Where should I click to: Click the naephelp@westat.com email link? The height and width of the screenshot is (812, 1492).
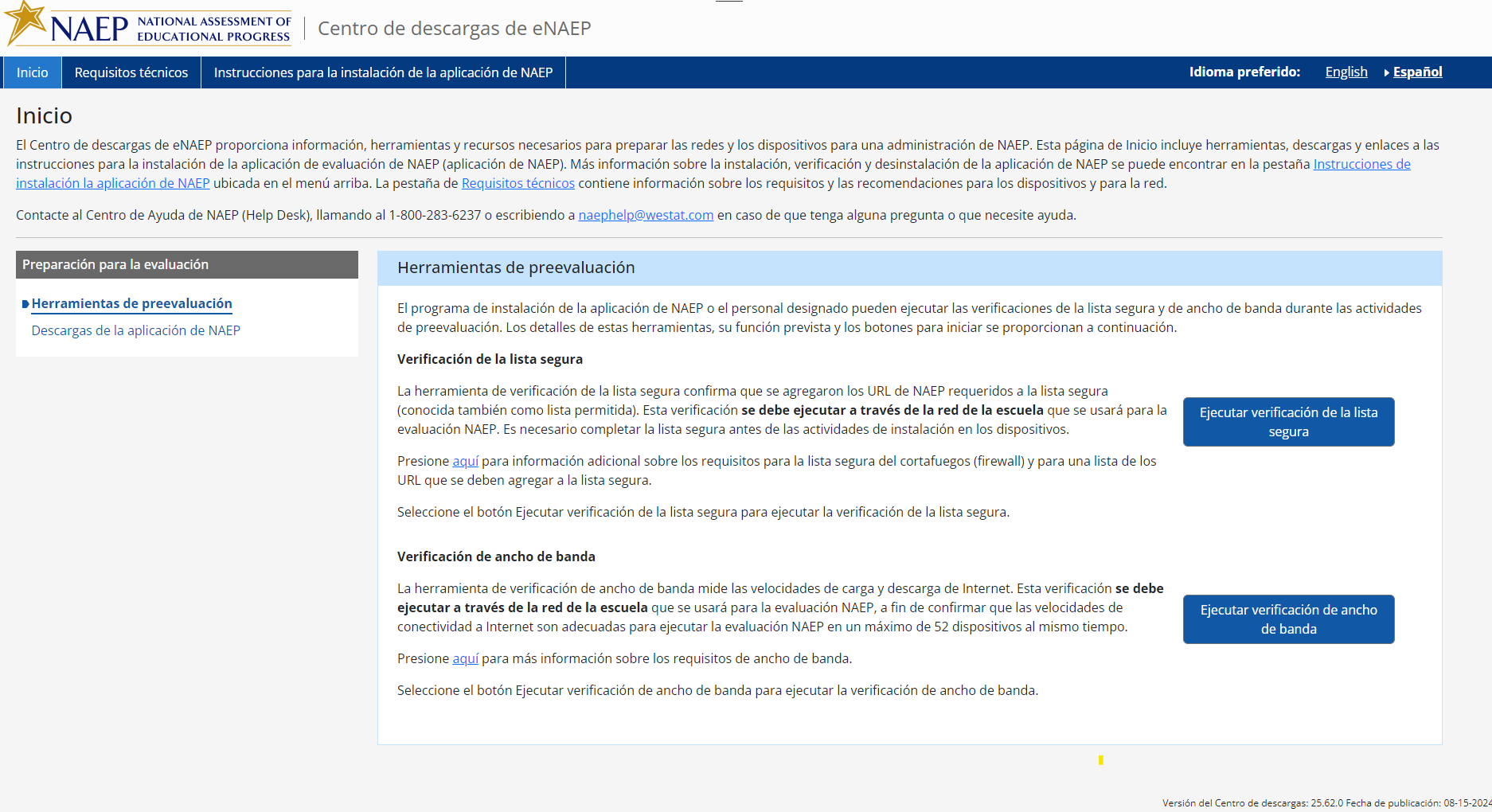pyautogui.click(x=646, y=215)
